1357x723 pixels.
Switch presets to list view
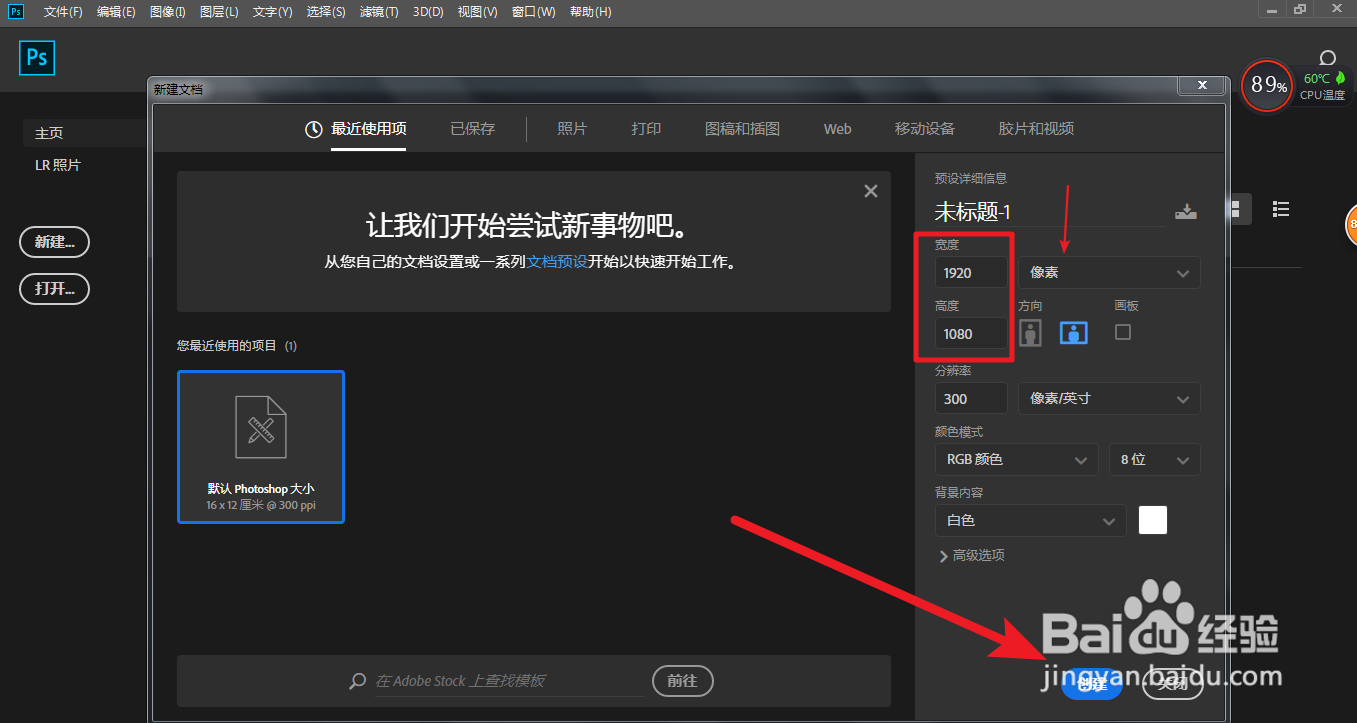pos(1280,209)
